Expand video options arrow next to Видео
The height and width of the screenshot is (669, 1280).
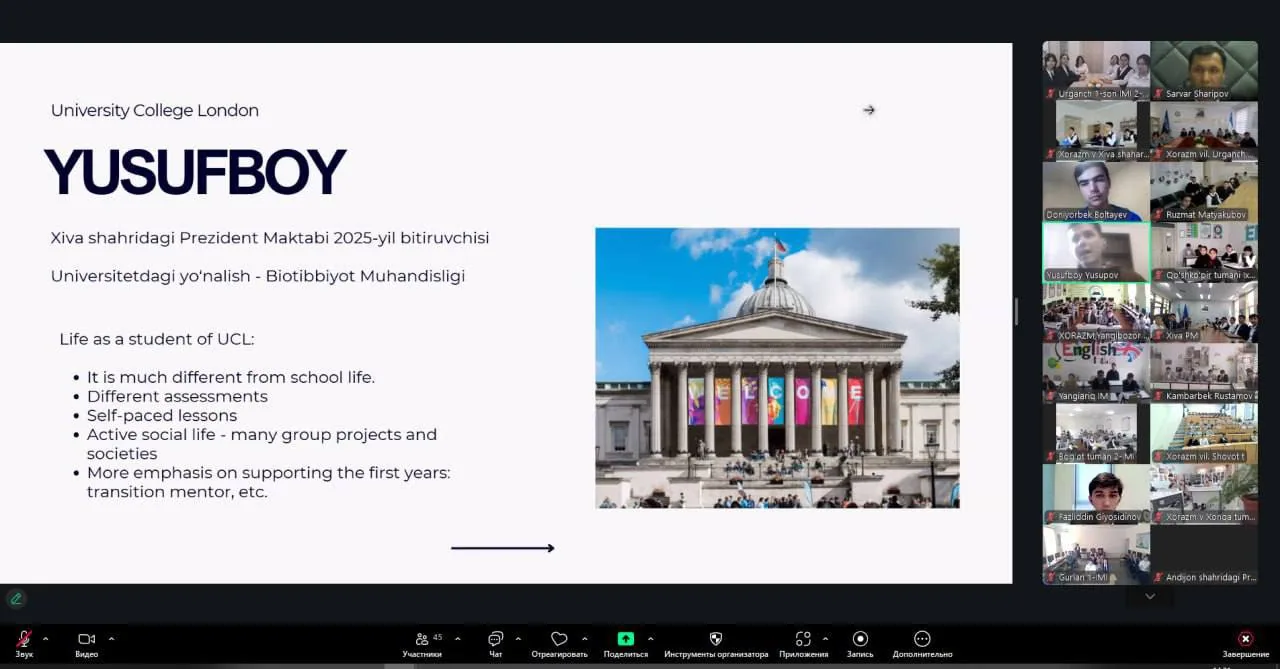(x=111, y=638)
